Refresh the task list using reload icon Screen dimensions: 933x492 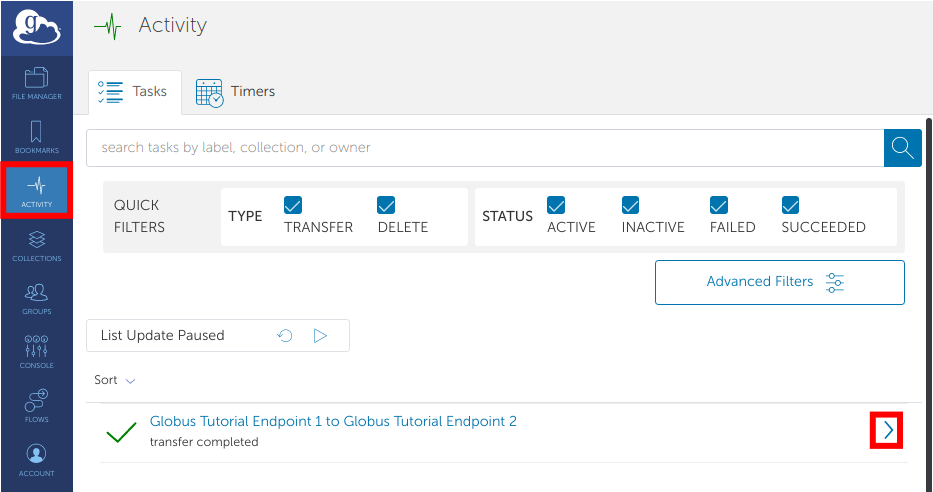pyautogui.click(x=285, y=336)
